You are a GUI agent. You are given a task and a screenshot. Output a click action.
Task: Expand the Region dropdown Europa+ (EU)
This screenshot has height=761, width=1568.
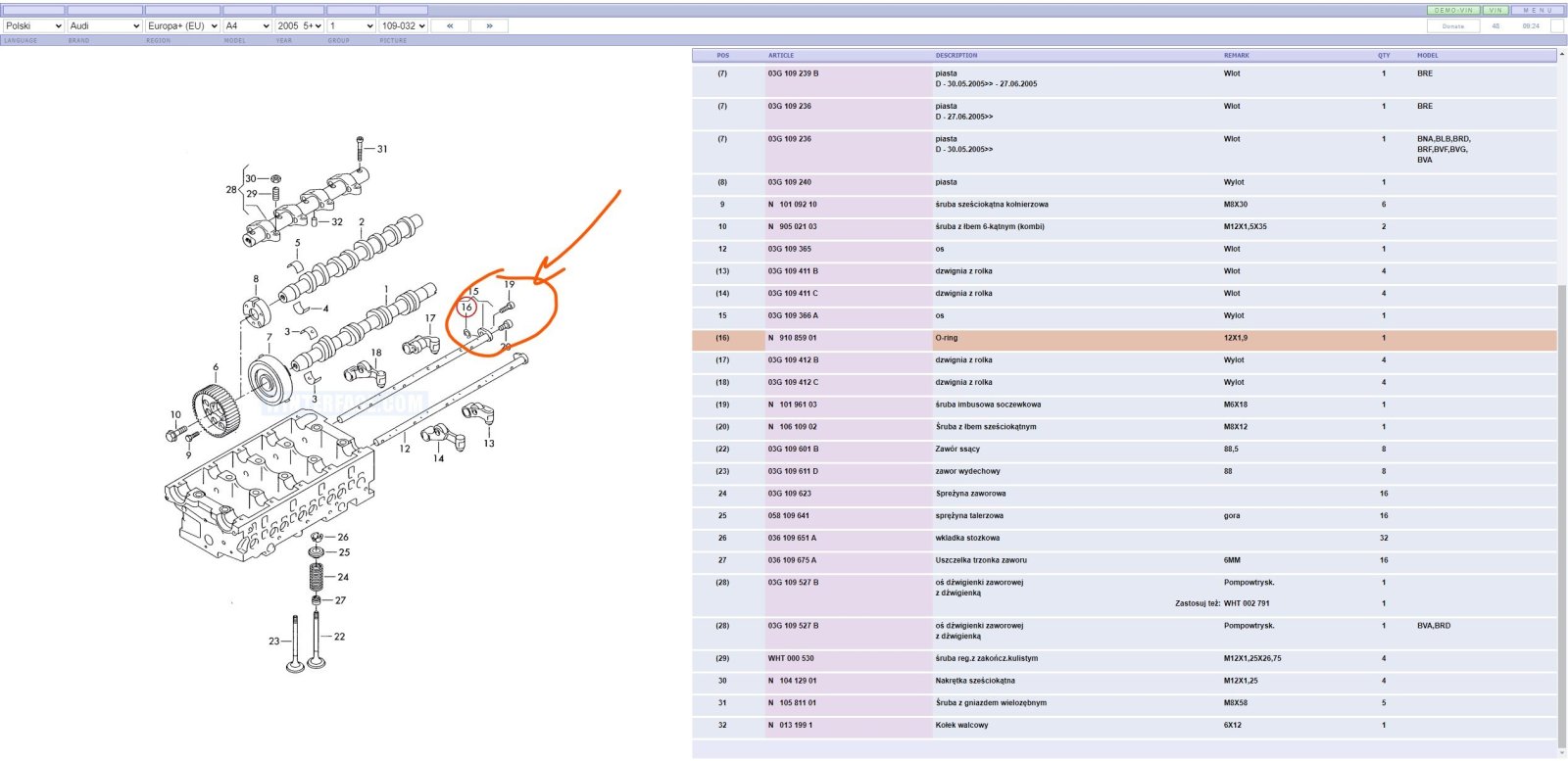(182, 26)
